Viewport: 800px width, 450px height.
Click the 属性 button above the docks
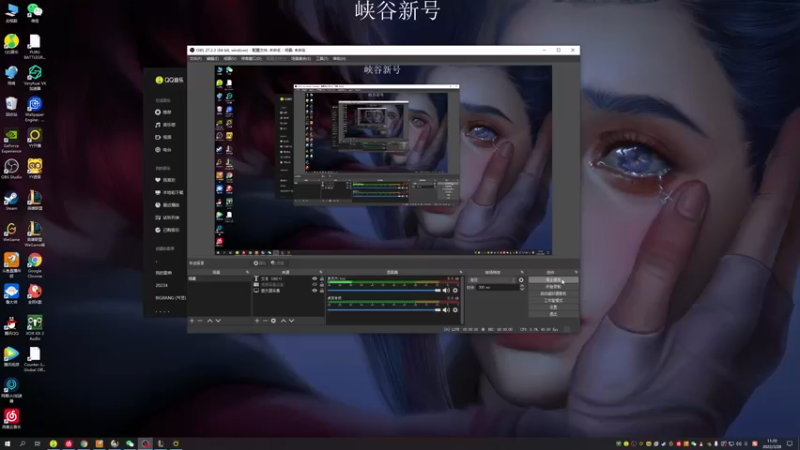[260, 263]
